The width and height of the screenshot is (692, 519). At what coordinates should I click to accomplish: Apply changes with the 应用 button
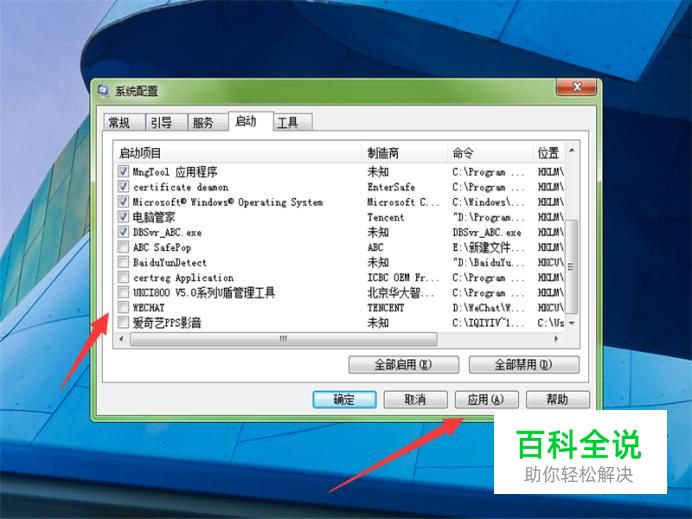click(486, 400)
